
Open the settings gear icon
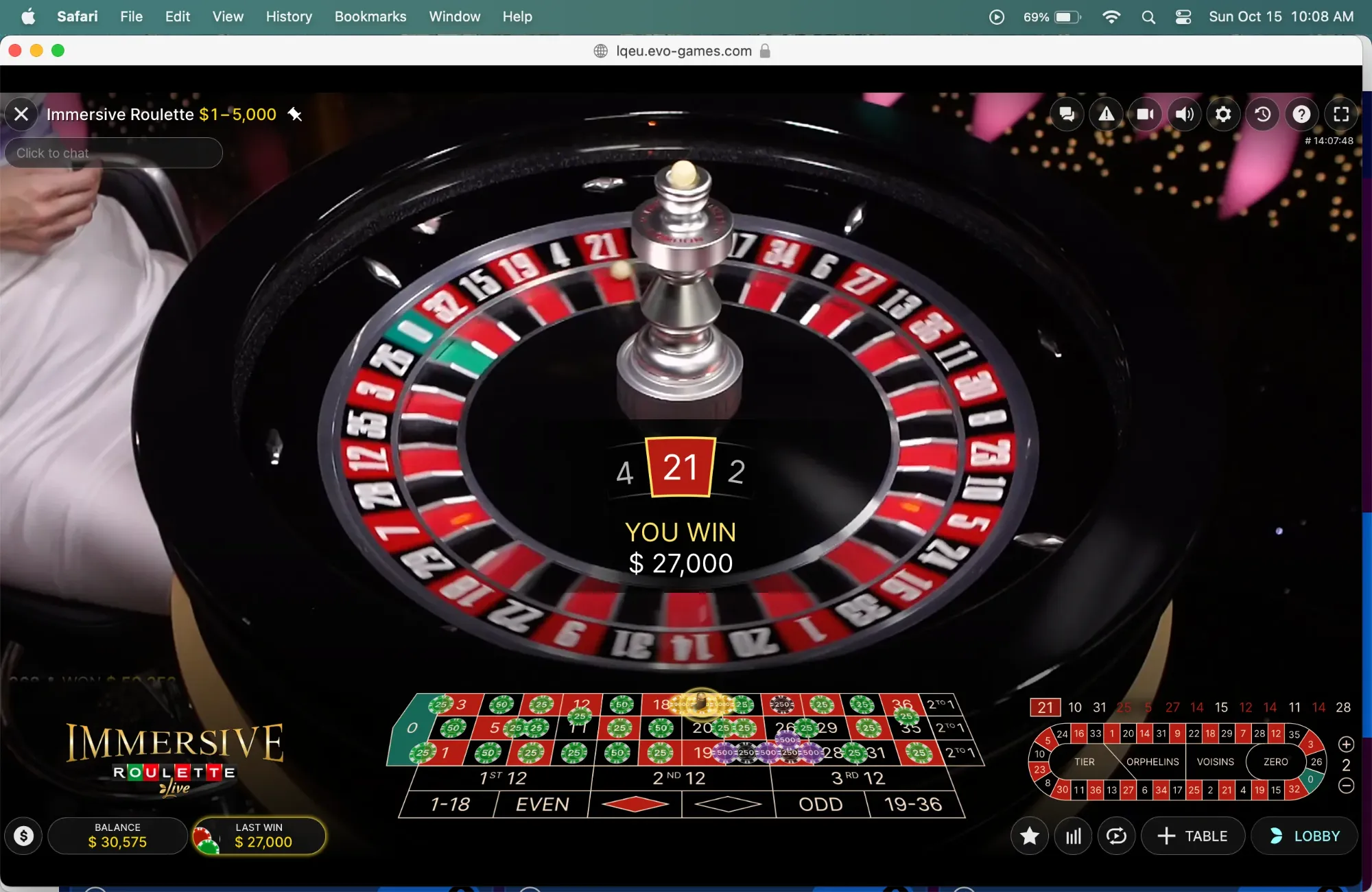coord(1223,114)
